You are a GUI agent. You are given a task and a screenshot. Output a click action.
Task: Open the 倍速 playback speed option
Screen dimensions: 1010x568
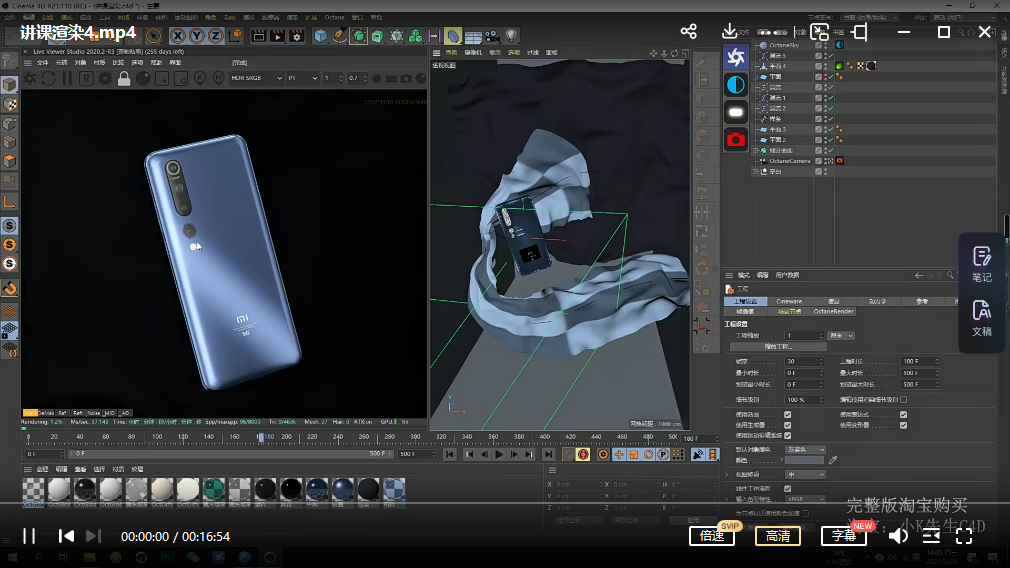712,536
